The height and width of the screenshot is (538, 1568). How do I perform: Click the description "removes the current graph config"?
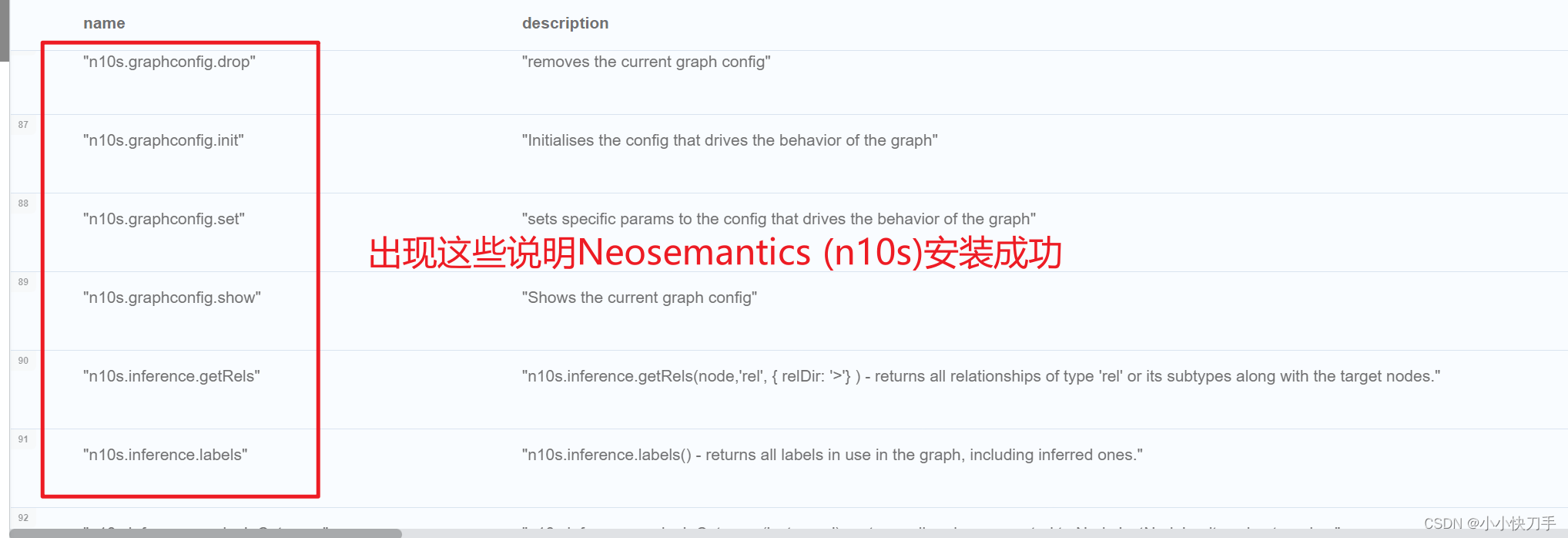(646, 62)
